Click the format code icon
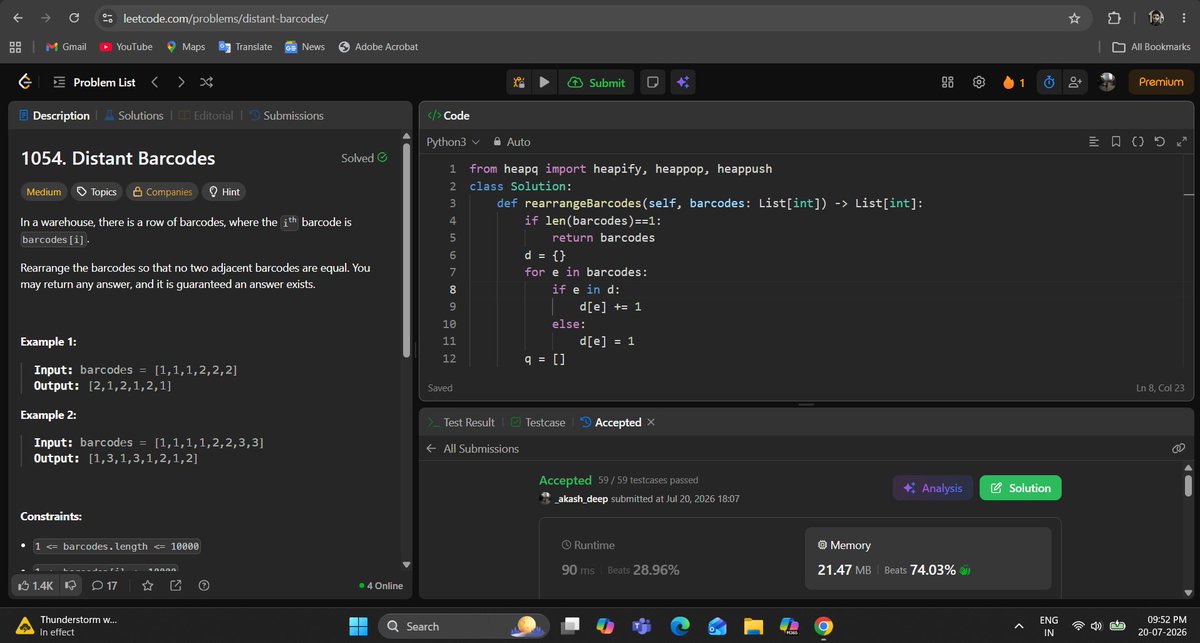 [x=1094, y=142]
